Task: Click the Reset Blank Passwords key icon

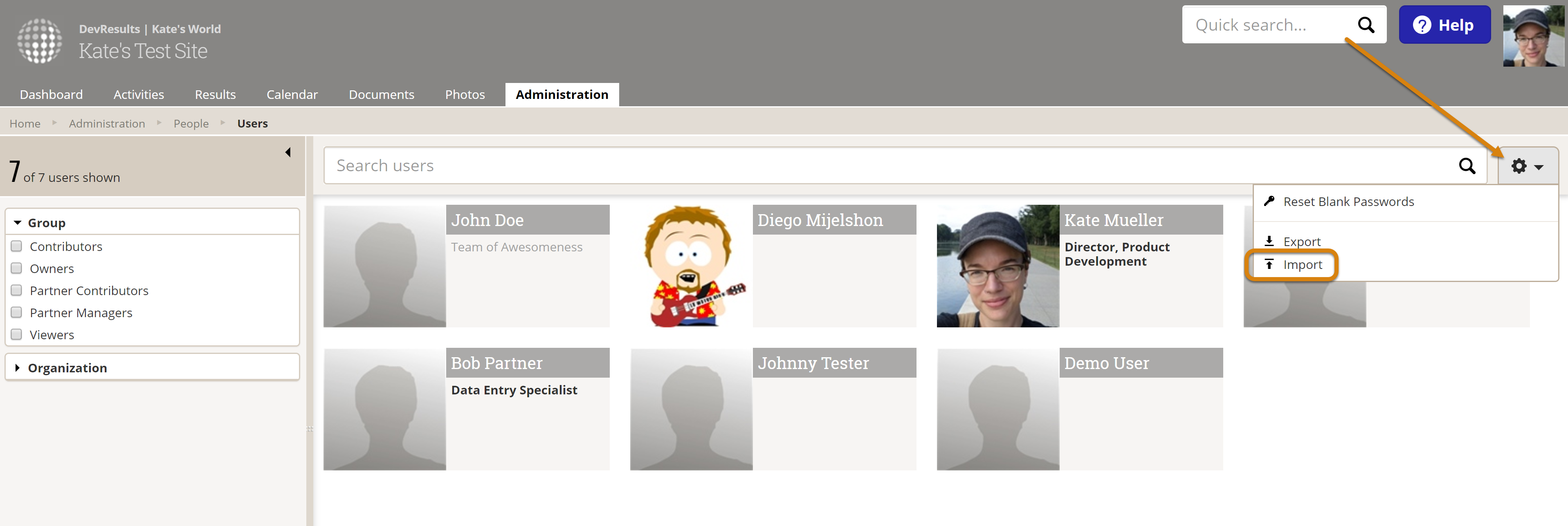Action: click(1269, 201)
